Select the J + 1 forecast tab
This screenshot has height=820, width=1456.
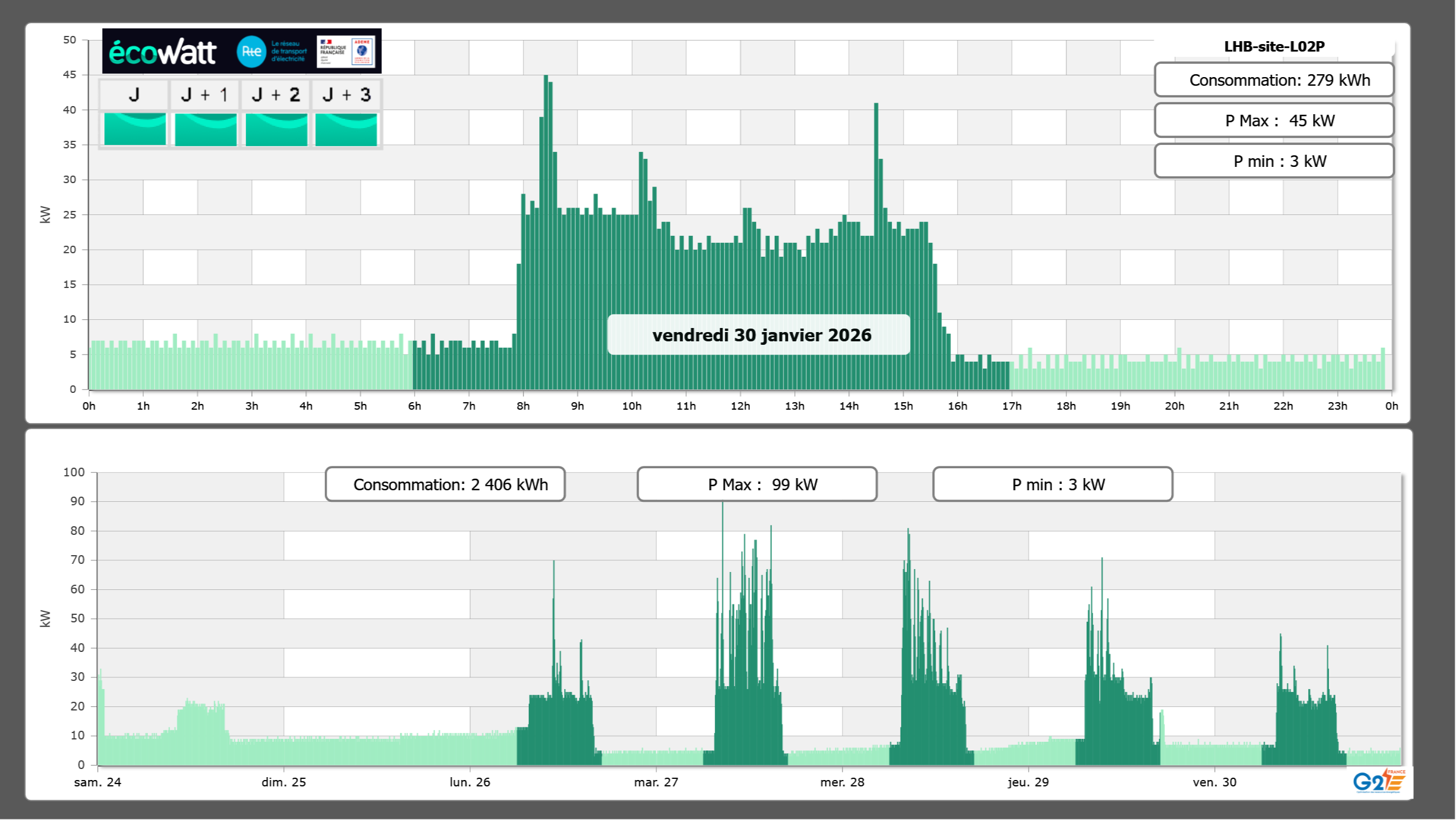coord(205,95)
